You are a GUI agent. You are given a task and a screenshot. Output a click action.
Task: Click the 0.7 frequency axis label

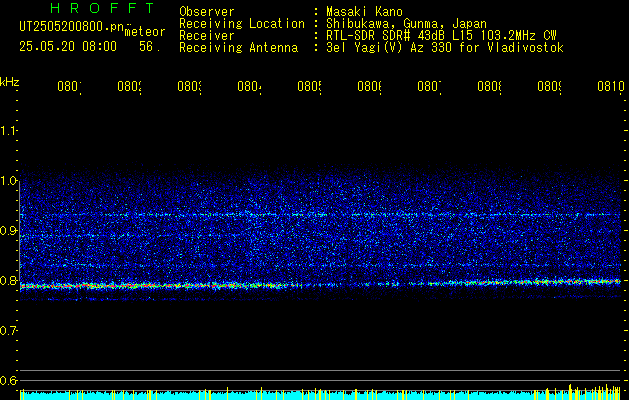click(x=8, y=330)
